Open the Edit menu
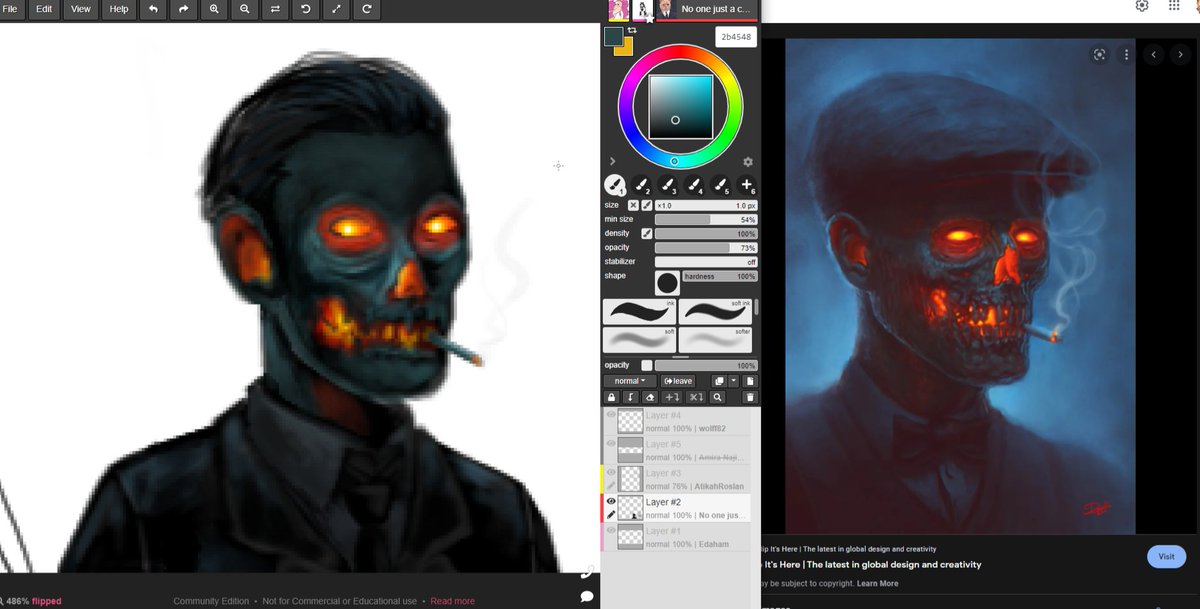Image resolution: width=1200 pixels, height=609 pixels. tap(44, 9)
